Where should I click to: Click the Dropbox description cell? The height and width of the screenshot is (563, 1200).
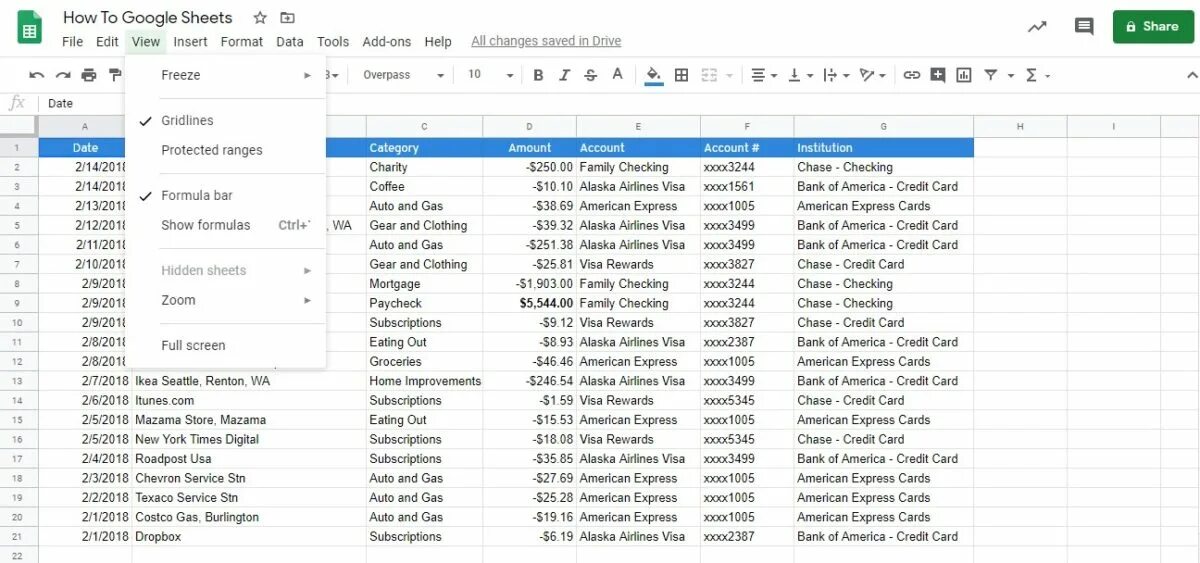pos(249,537)
